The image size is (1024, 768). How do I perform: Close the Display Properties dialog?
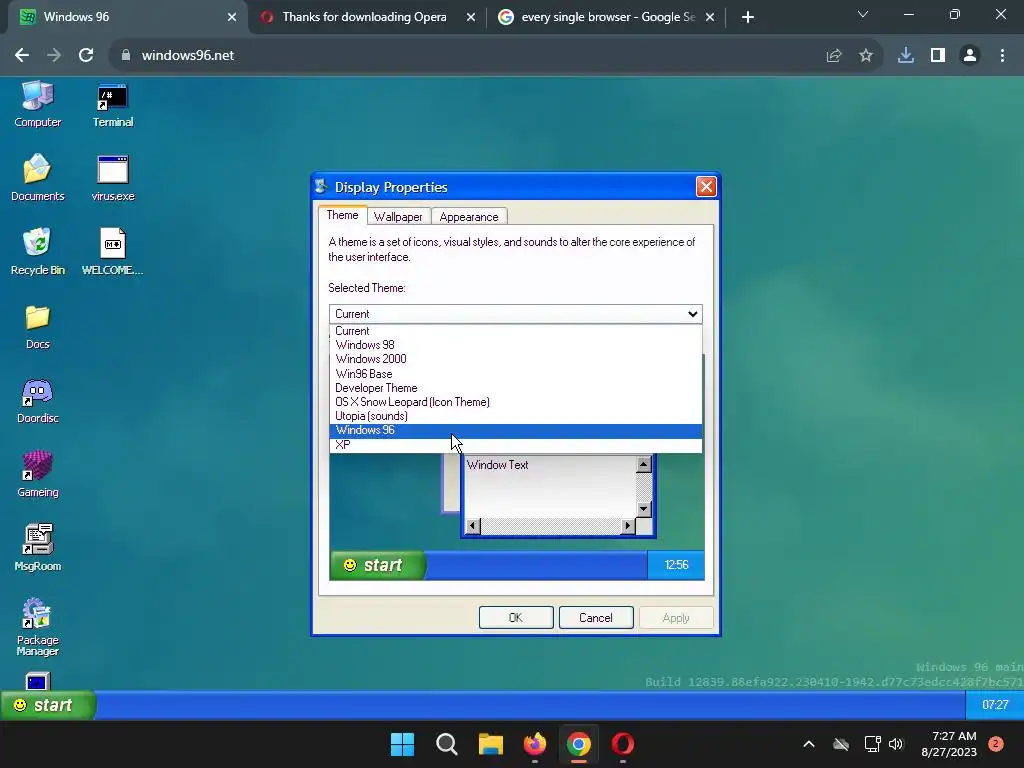click(x=706, y=187)
